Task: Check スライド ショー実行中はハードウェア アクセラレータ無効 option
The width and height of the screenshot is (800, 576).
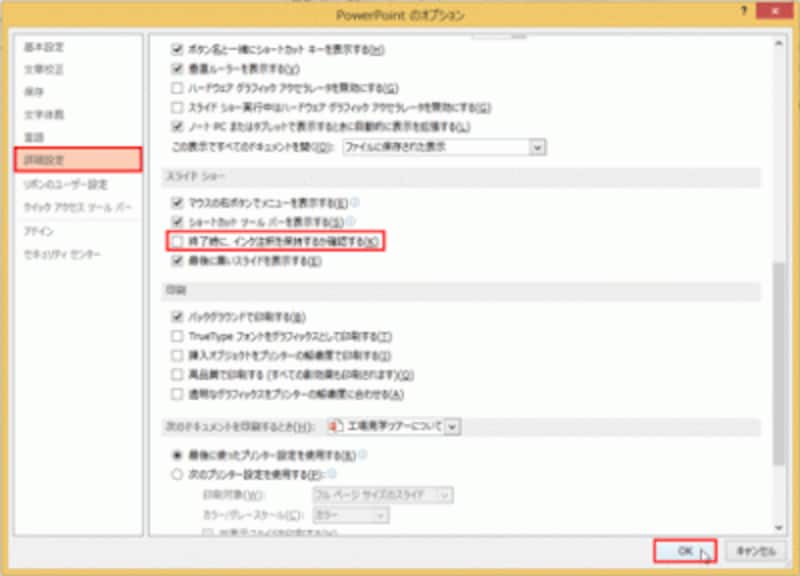Action: [177, 107]
